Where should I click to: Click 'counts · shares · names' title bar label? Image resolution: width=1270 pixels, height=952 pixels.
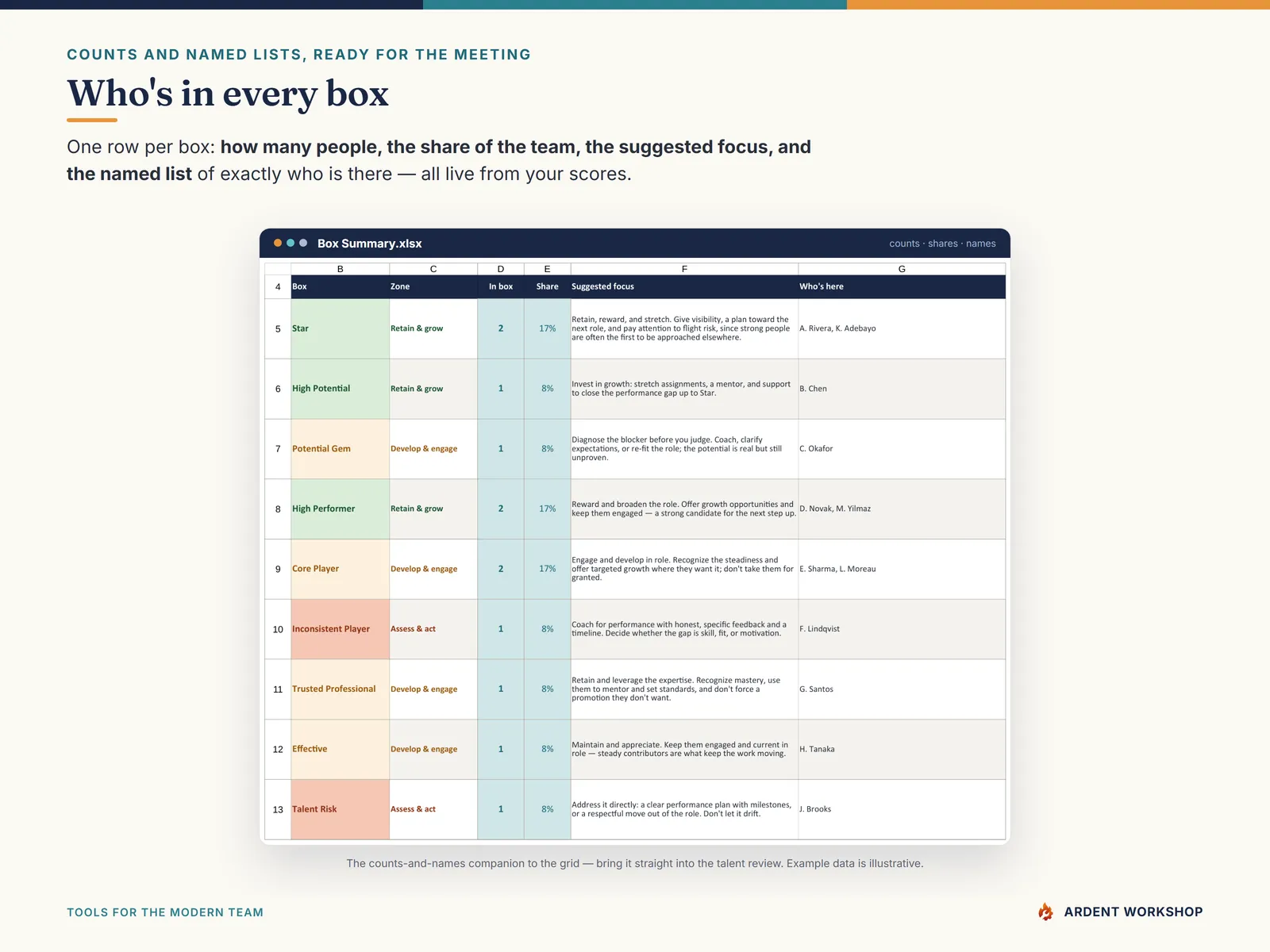point(942,244)
